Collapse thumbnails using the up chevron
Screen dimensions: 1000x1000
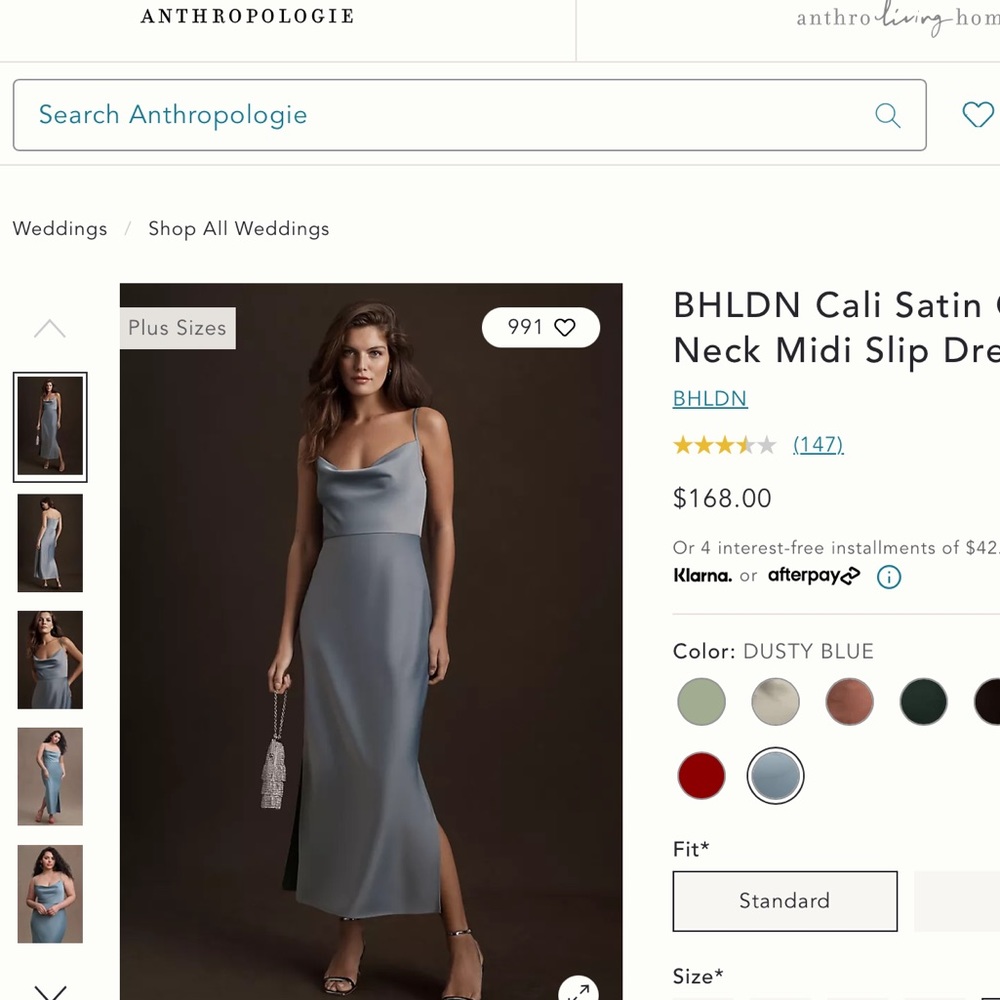point(50,328)
